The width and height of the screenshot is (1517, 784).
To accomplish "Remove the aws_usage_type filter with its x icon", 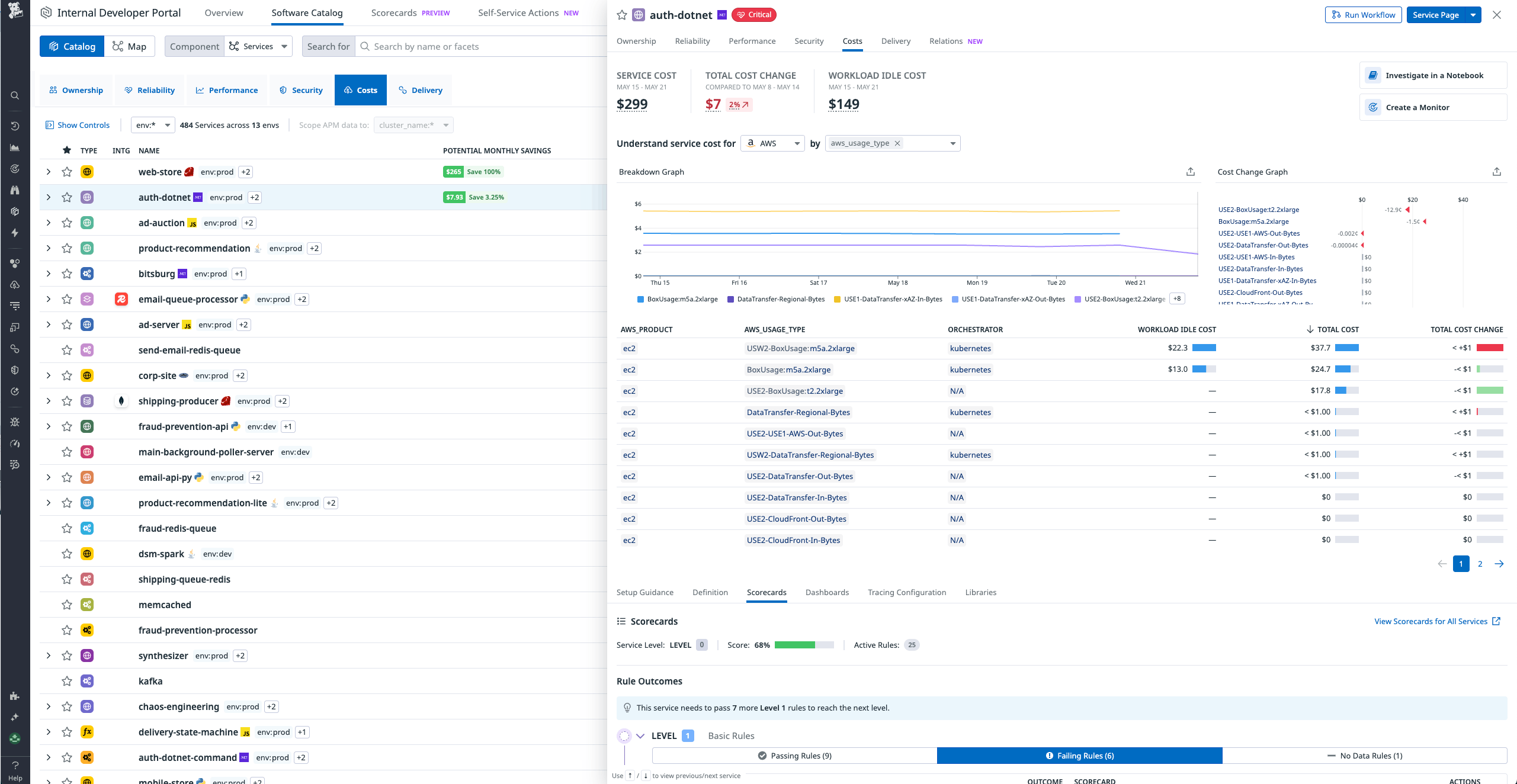I will click(x=897, y=143).
